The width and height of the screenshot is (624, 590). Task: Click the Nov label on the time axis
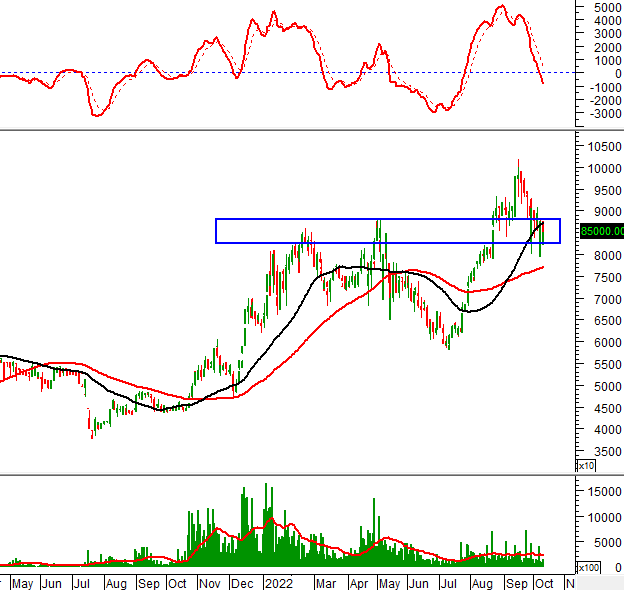pyautogui.click(x=209, y=584)
